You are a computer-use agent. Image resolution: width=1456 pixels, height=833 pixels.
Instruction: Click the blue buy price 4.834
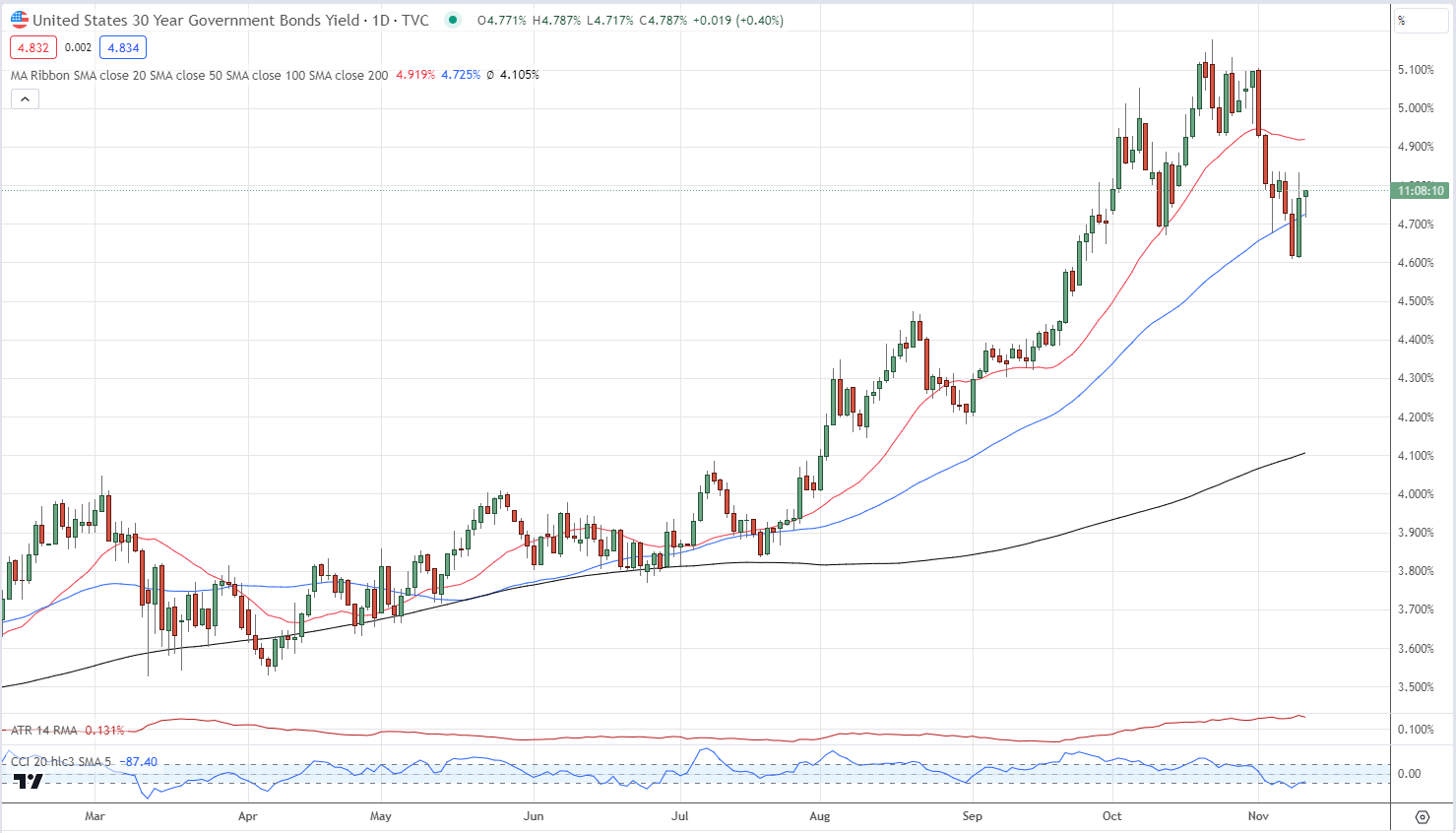[x=123, y=47]
